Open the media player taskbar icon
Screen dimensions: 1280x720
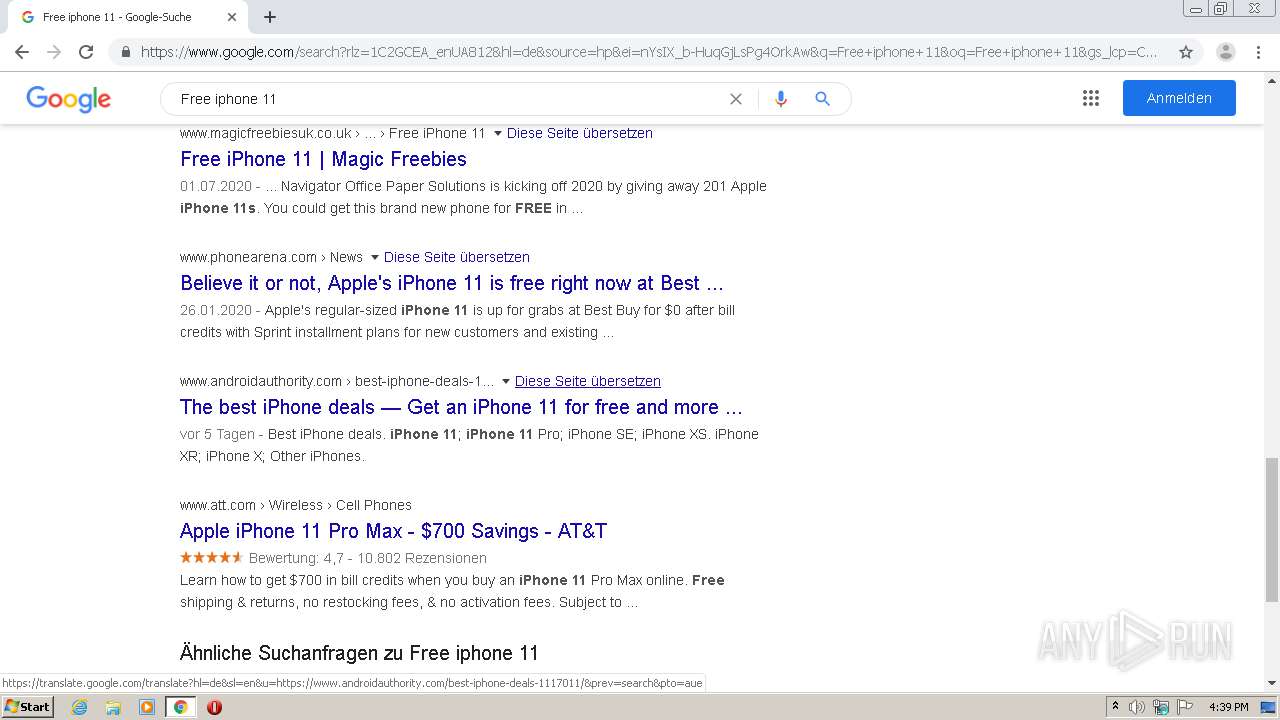[147, 707]
